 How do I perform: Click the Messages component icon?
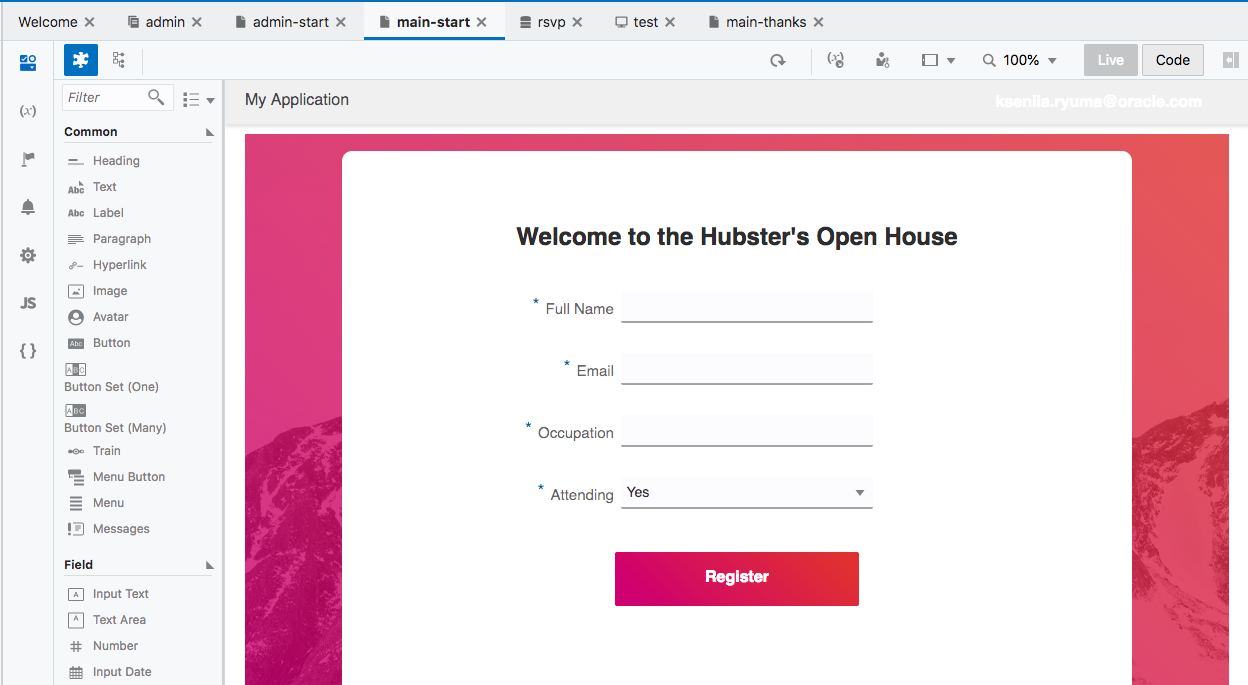point(76,529)
